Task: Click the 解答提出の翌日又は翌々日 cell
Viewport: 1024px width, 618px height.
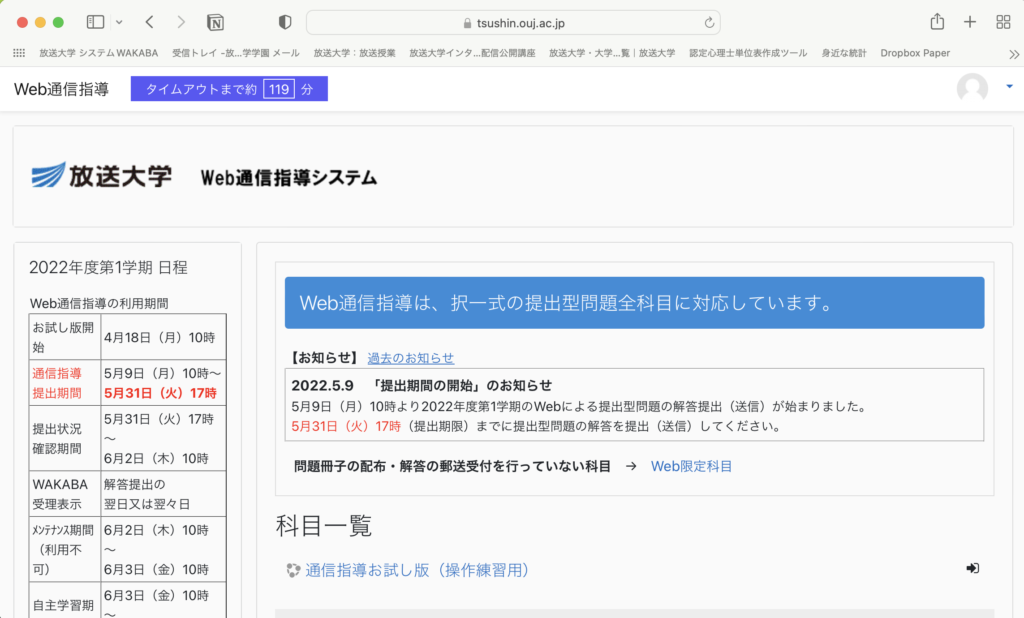Action: coord(163,494)
